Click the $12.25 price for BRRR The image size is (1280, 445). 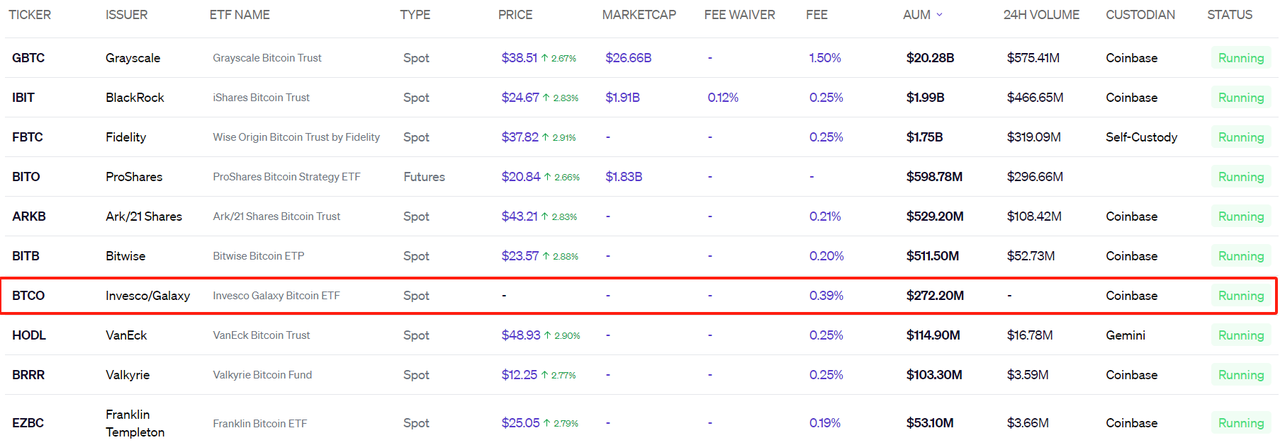(x=519, y=375)
